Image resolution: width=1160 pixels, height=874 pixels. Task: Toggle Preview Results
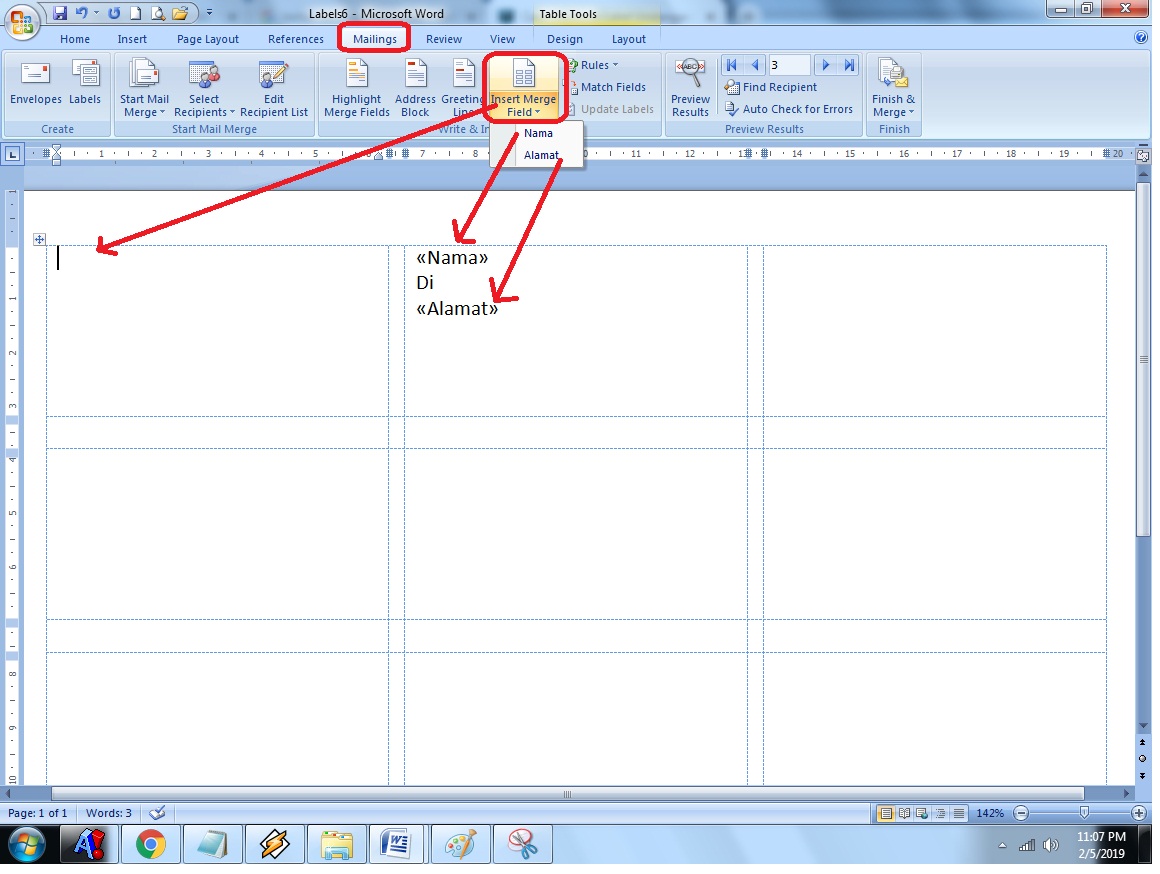pyautogui.click(x=690, y=89)
